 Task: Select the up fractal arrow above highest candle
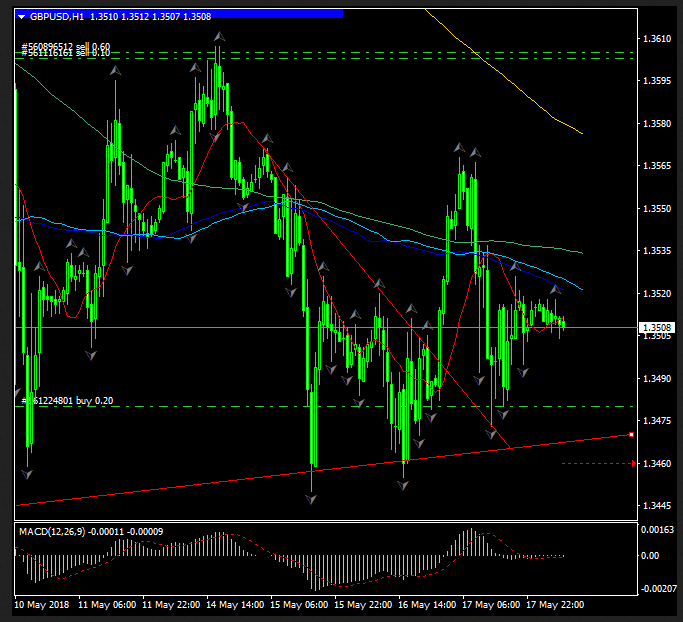[218, 37]
